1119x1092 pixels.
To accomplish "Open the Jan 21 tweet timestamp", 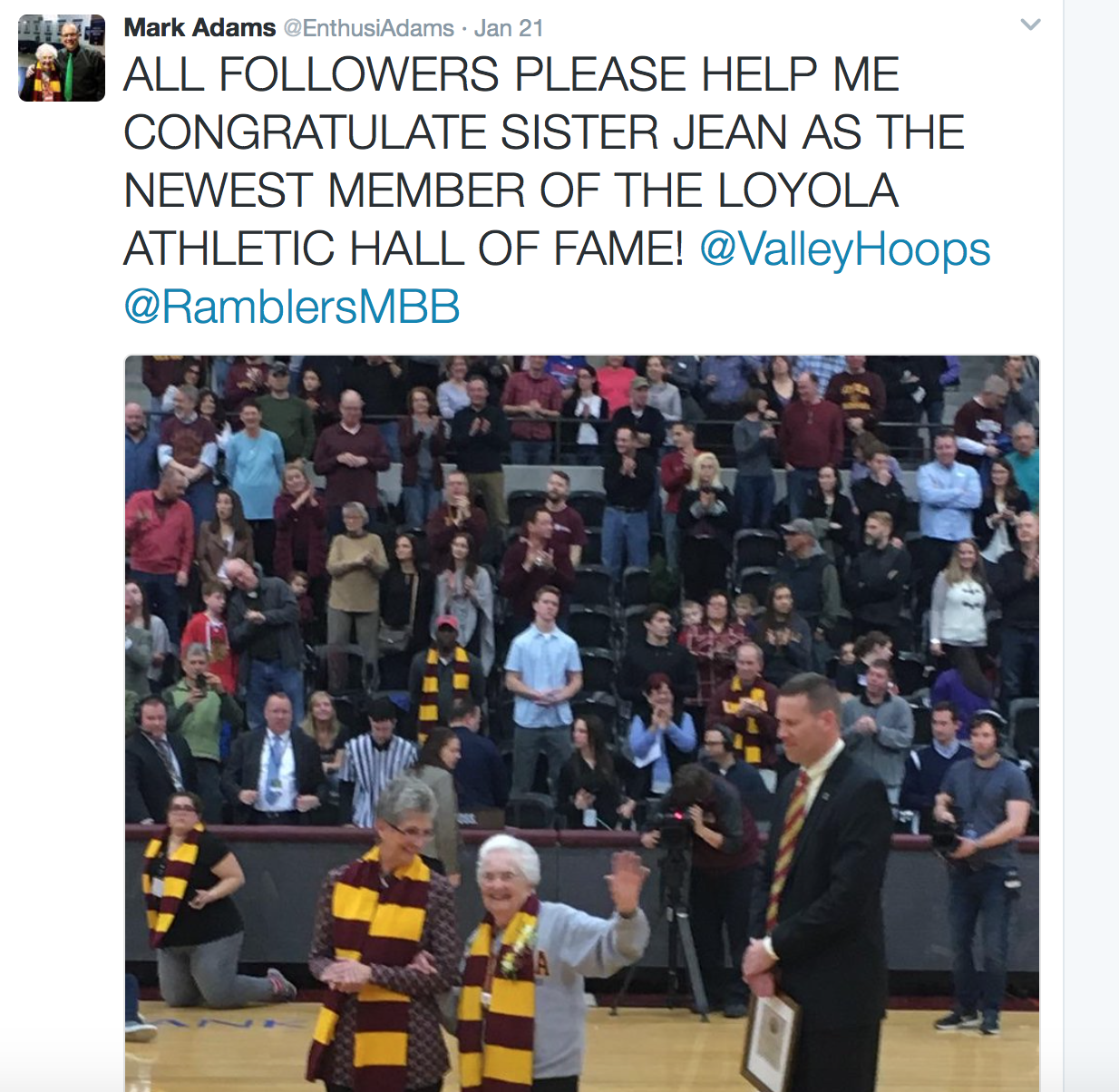I will point(509,28).
